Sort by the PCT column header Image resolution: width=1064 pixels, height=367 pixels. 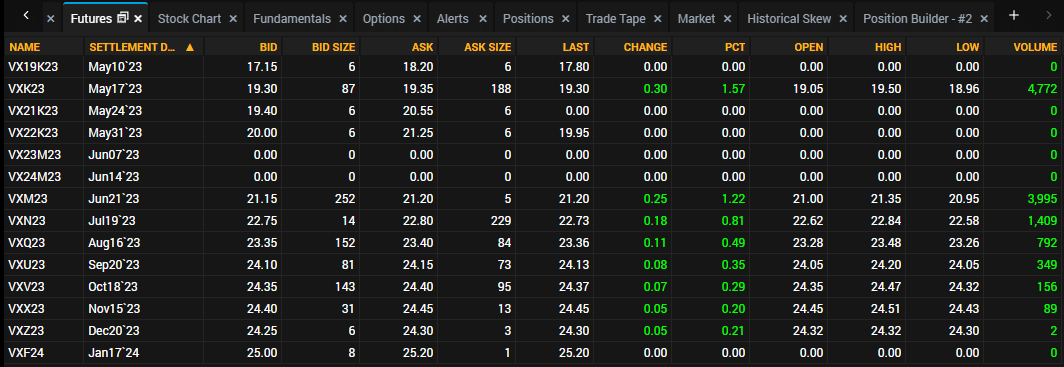735,47
